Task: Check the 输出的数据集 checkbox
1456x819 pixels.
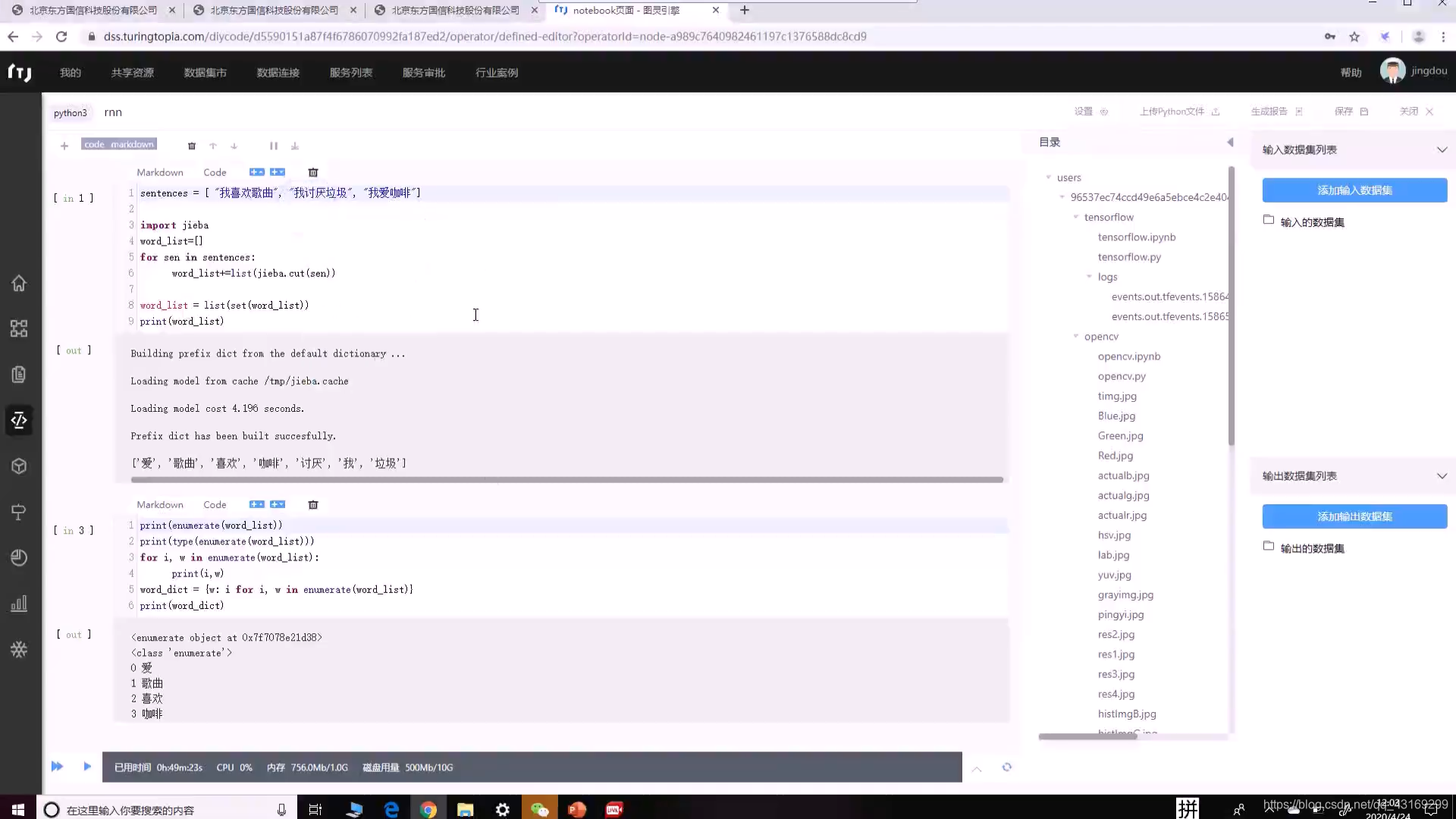Action: tap(1269, 547)
